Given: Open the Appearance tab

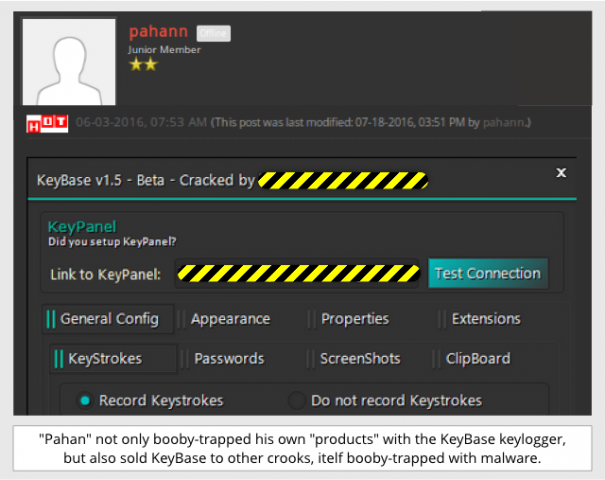Looking at the screenshot, I should click(230, 319).
